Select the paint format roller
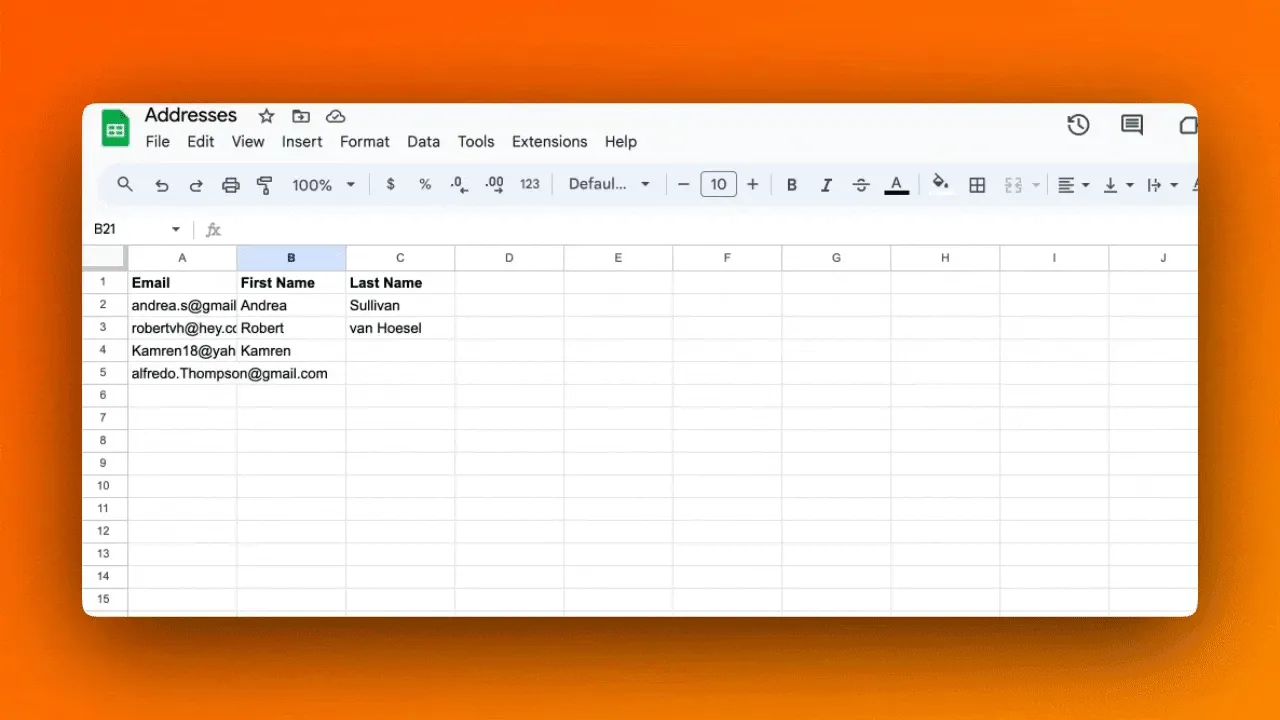This screenshot has height=720, width=1280. coord(265,185)
